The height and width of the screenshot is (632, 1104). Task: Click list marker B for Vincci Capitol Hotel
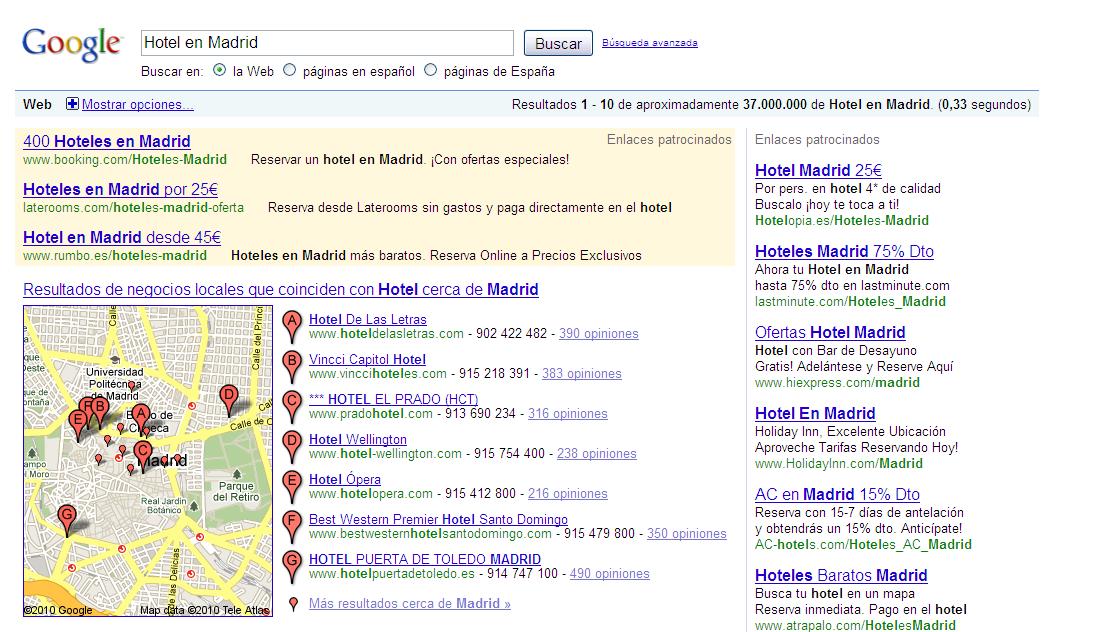click(x=291, y=367)
